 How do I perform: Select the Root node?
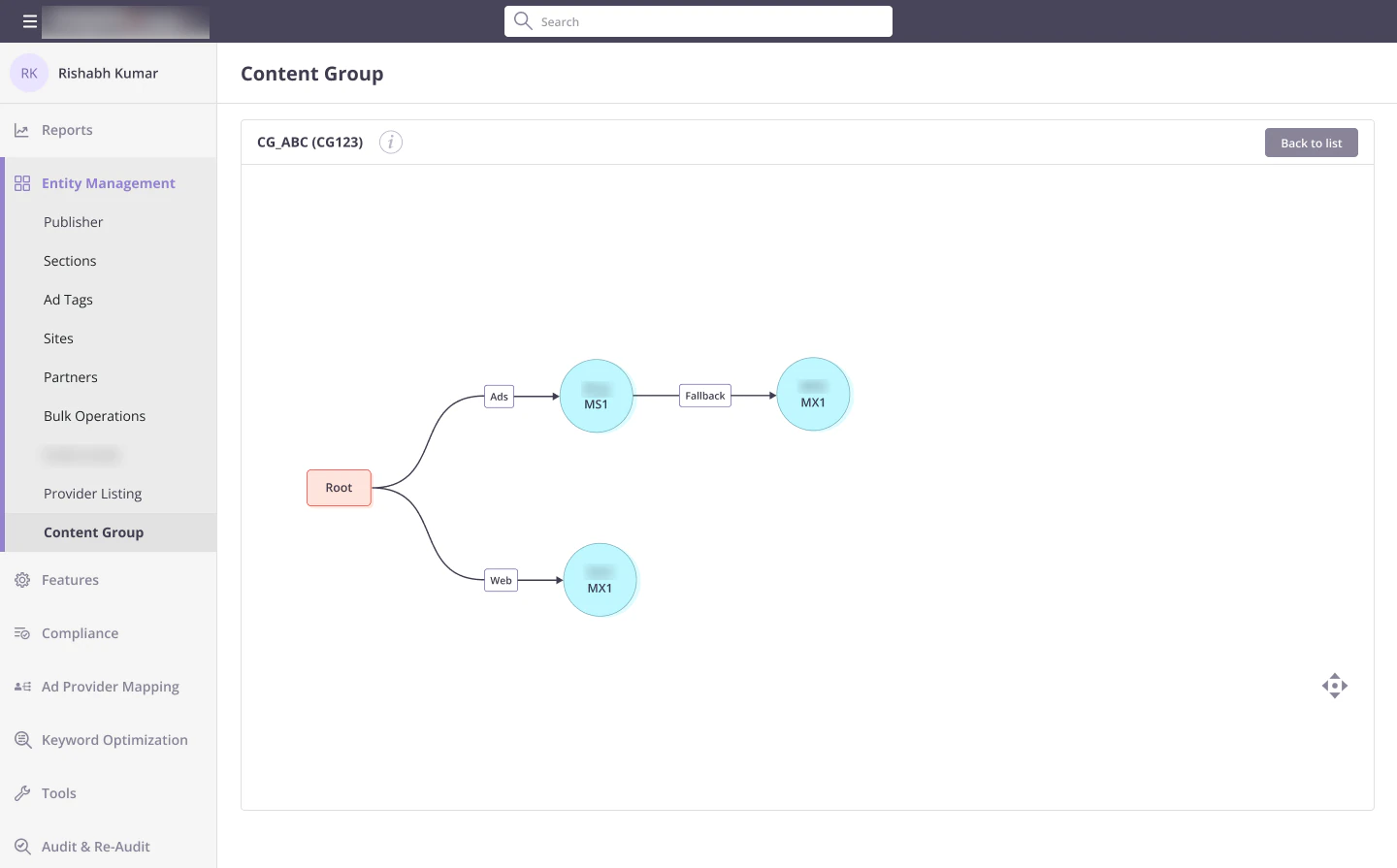[339, 488]
